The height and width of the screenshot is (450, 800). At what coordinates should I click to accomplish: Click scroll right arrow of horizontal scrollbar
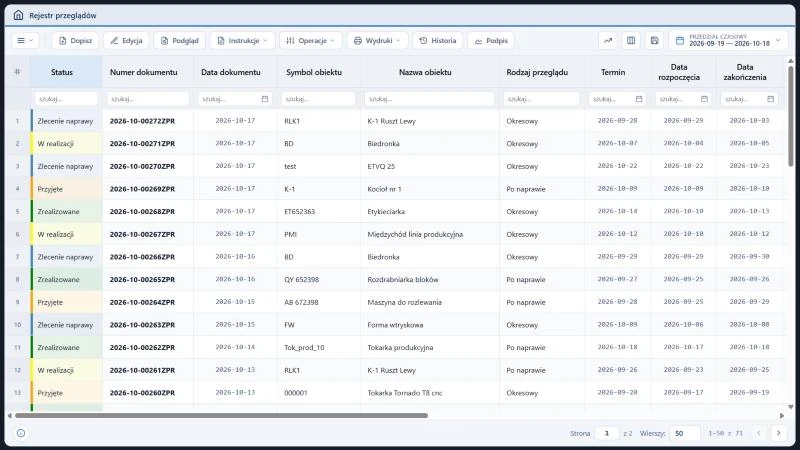tap(782, 415)
